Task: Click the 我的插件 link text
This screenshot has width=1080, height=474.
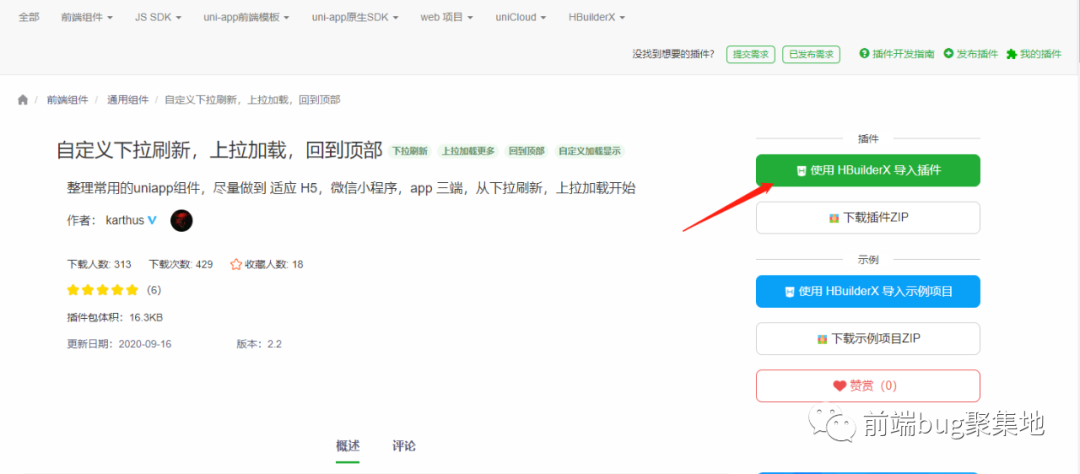Action: [x=1041, y=54]
